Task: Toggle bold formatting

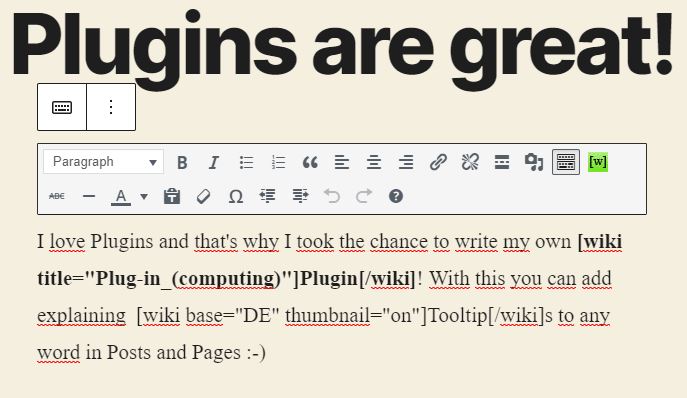Action: tap(182, 162)
